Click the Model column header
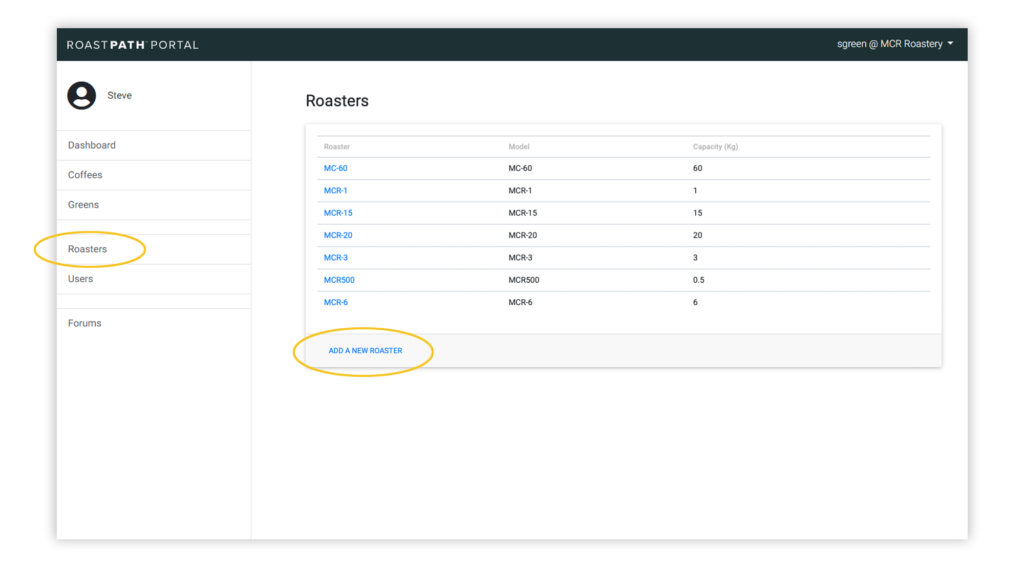 (x=519, y=147)
